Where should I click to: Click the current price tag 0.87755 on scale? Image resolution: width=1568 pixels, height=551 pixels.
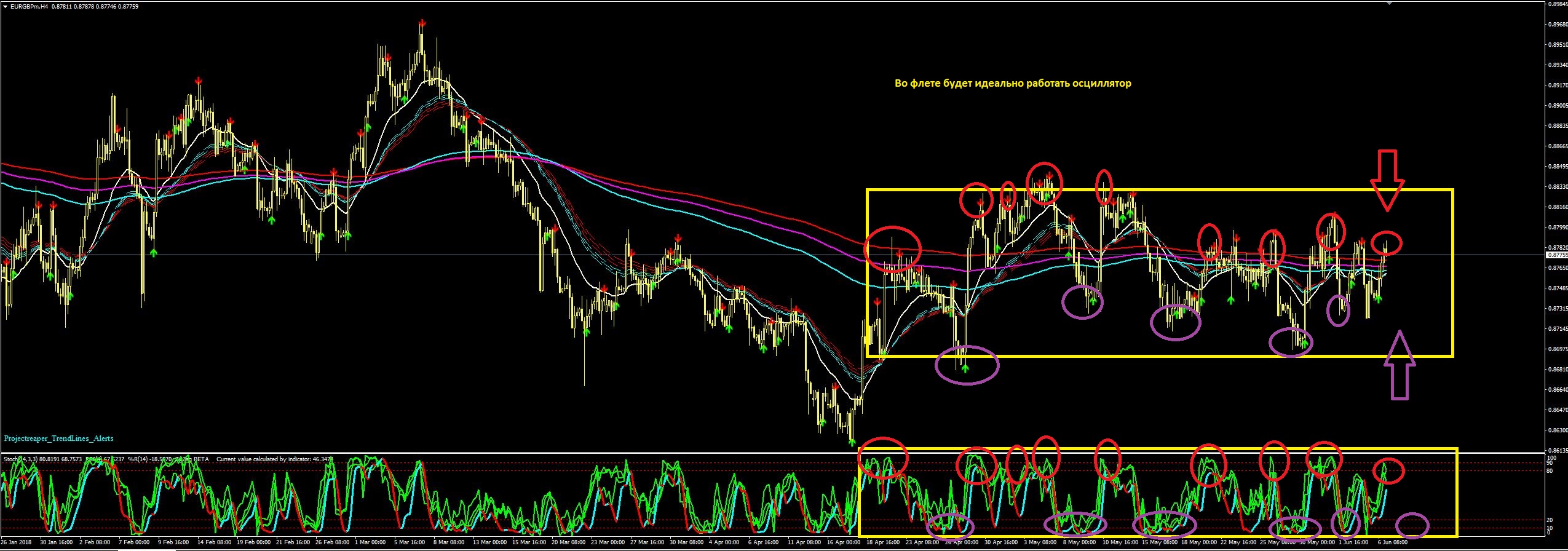pyautogui.click(x=1556, y=254)
